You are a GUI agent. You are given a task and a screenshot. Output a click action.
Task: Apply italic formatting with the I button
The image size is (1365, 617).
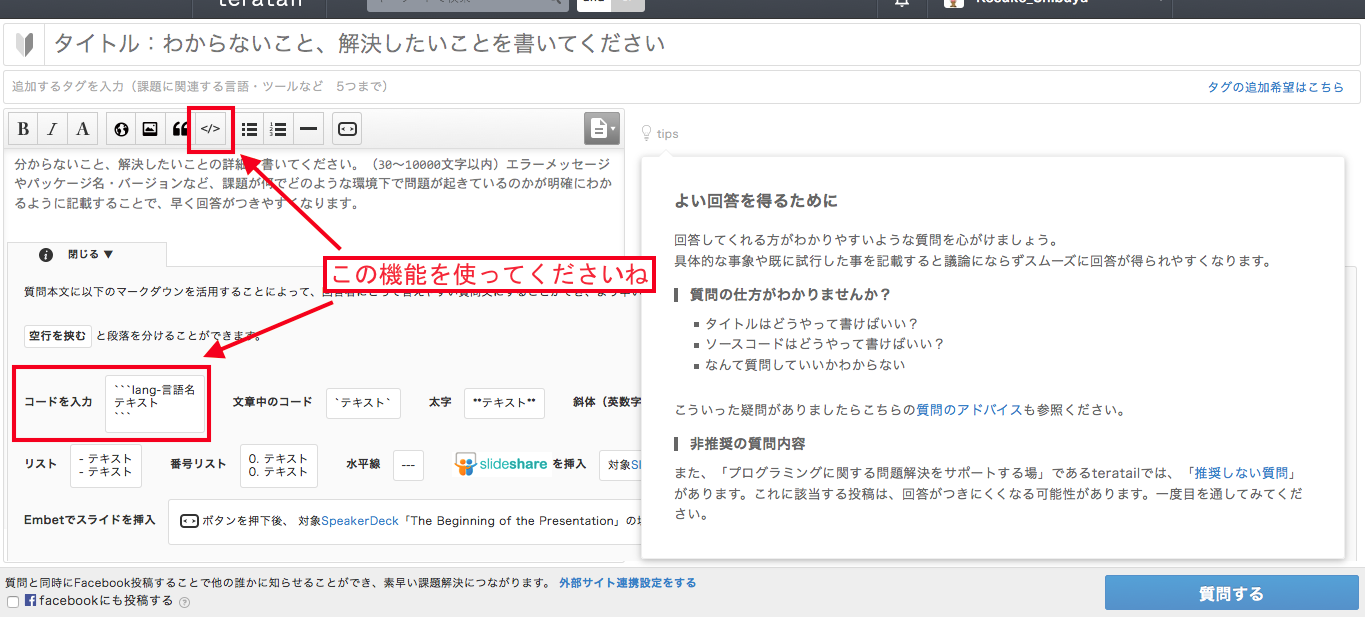click(53, 129)
